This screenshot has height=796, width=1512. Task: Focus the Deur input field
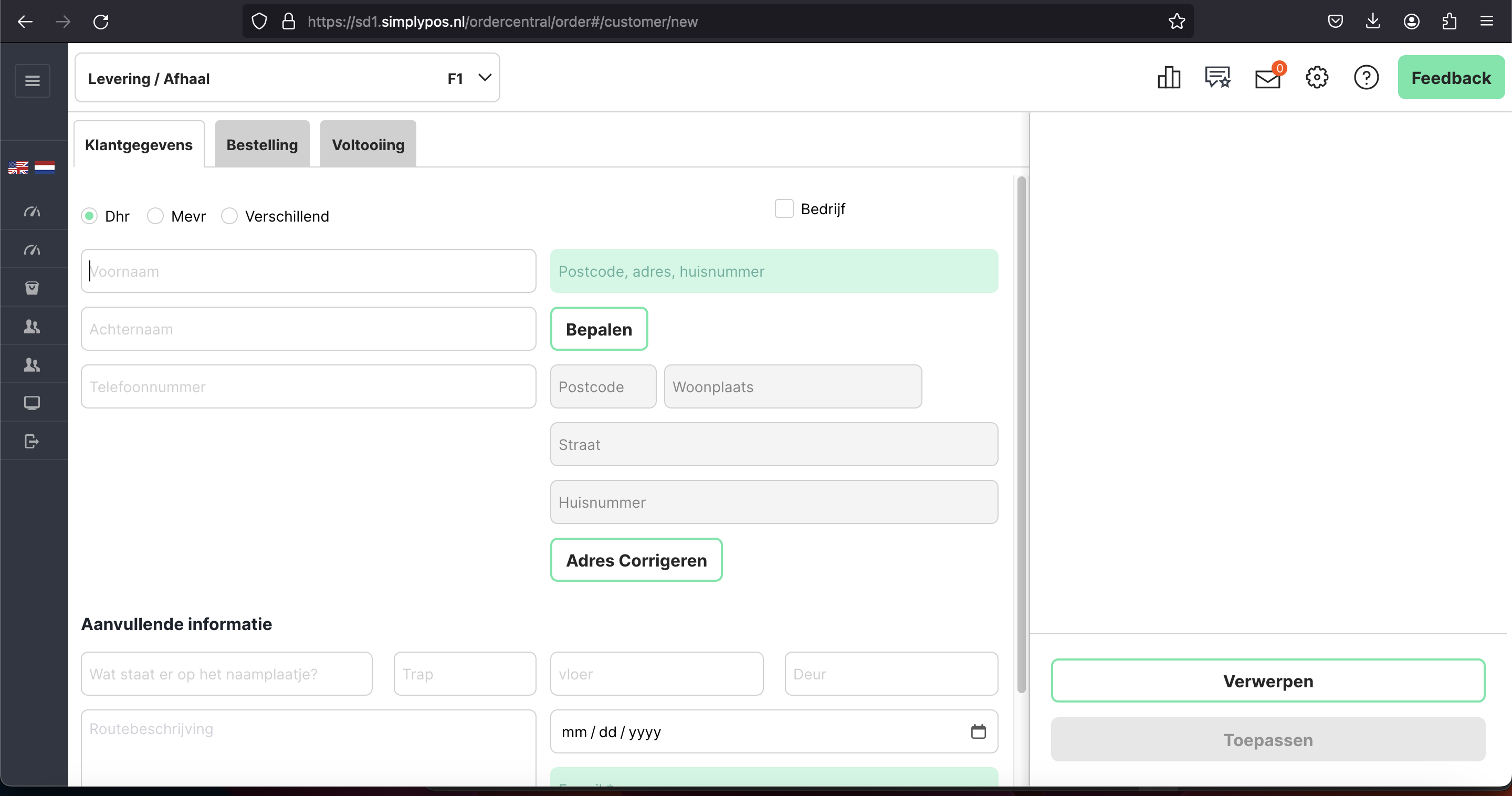point(891,674)
